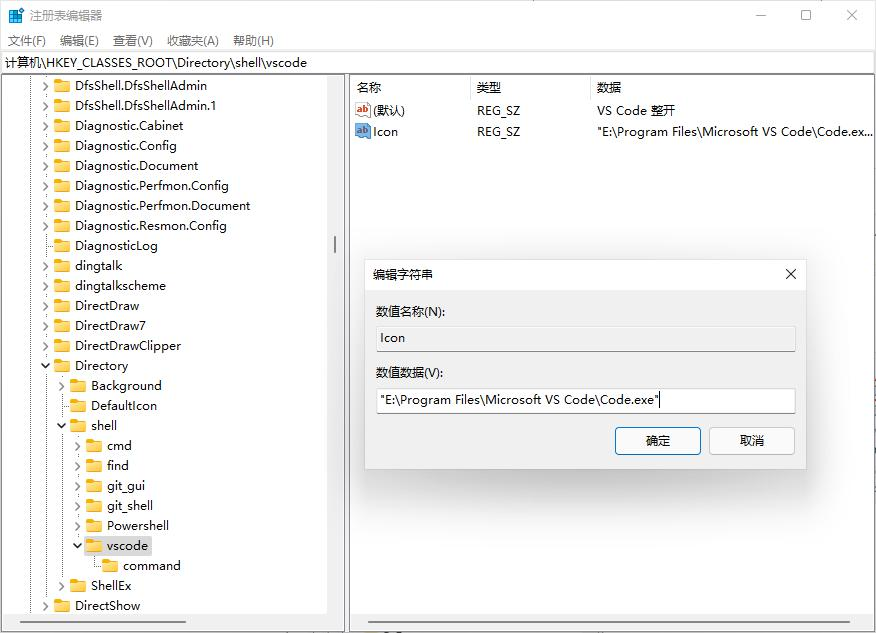Image resolution: width=876 pixels, height=633 pixels.
Task: Click the folder icon for DfsShell.DfsShellAdmin
Action: click(x=62, y=85)
